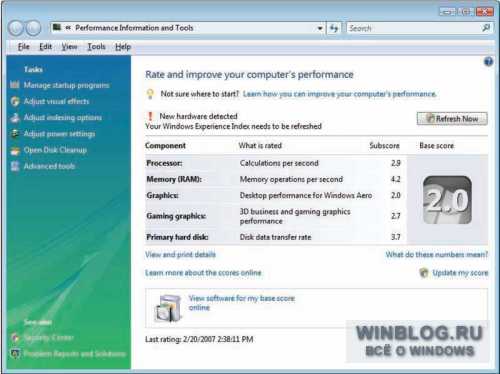Click the light bulb tip icon
Screen dimensions: 500x374
pyautogui.click(x=150, y=94)
